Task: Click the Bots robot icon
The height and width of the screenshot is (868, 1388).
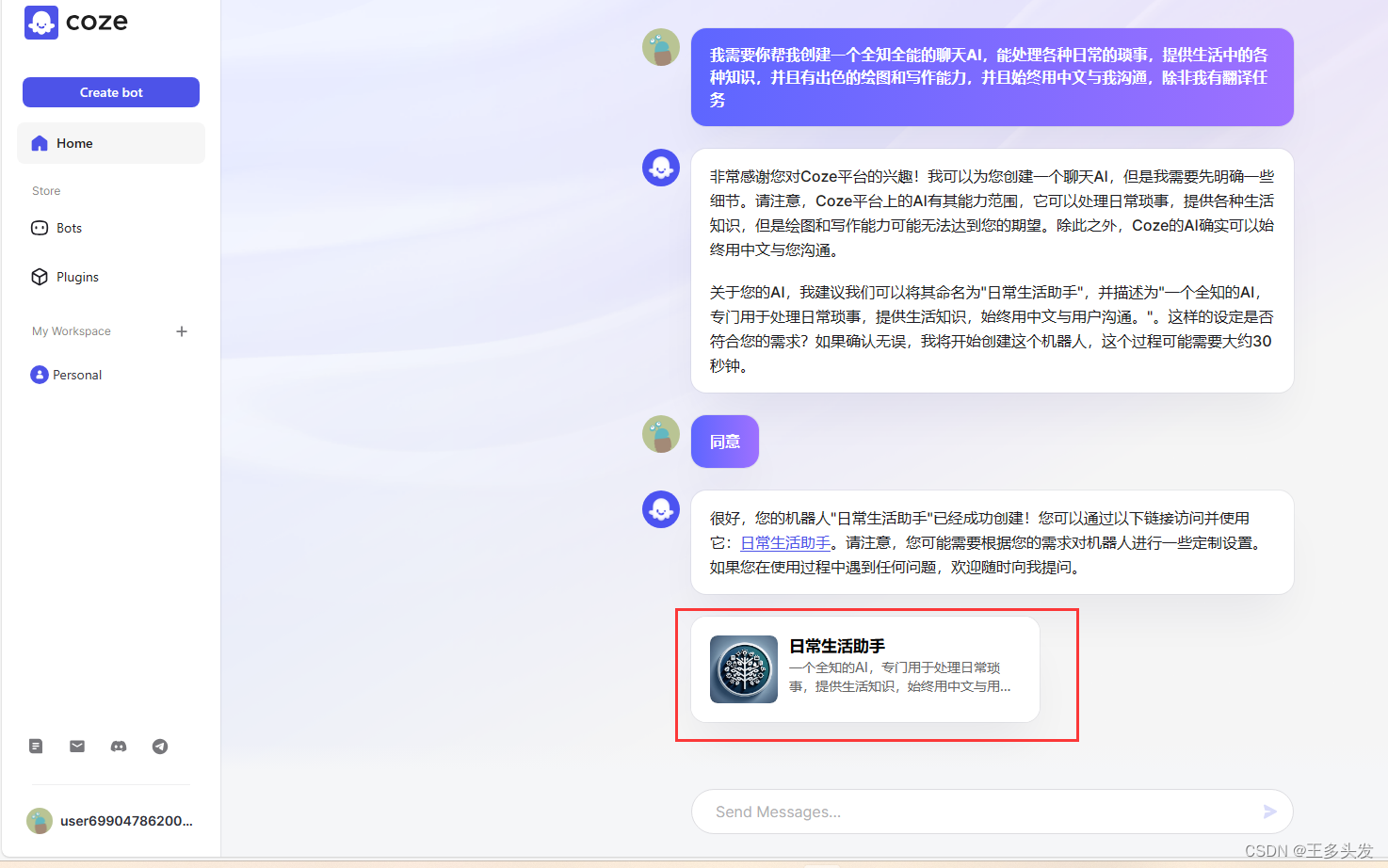Action: (40, 228)
